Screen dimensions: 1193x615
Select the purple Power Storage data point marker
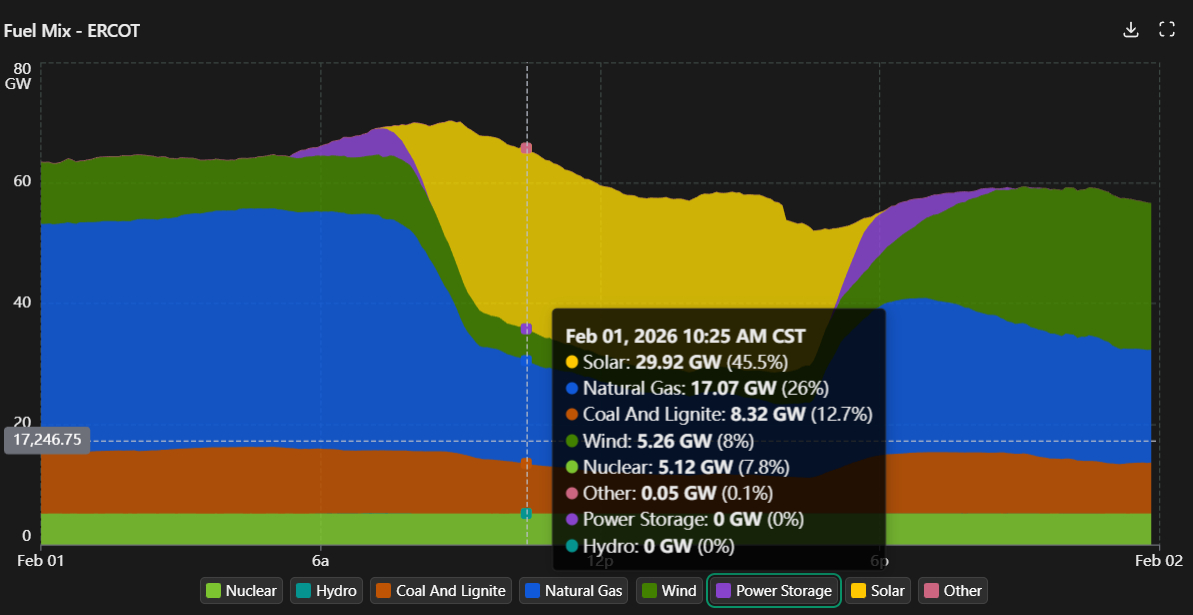tap(526, 329)
